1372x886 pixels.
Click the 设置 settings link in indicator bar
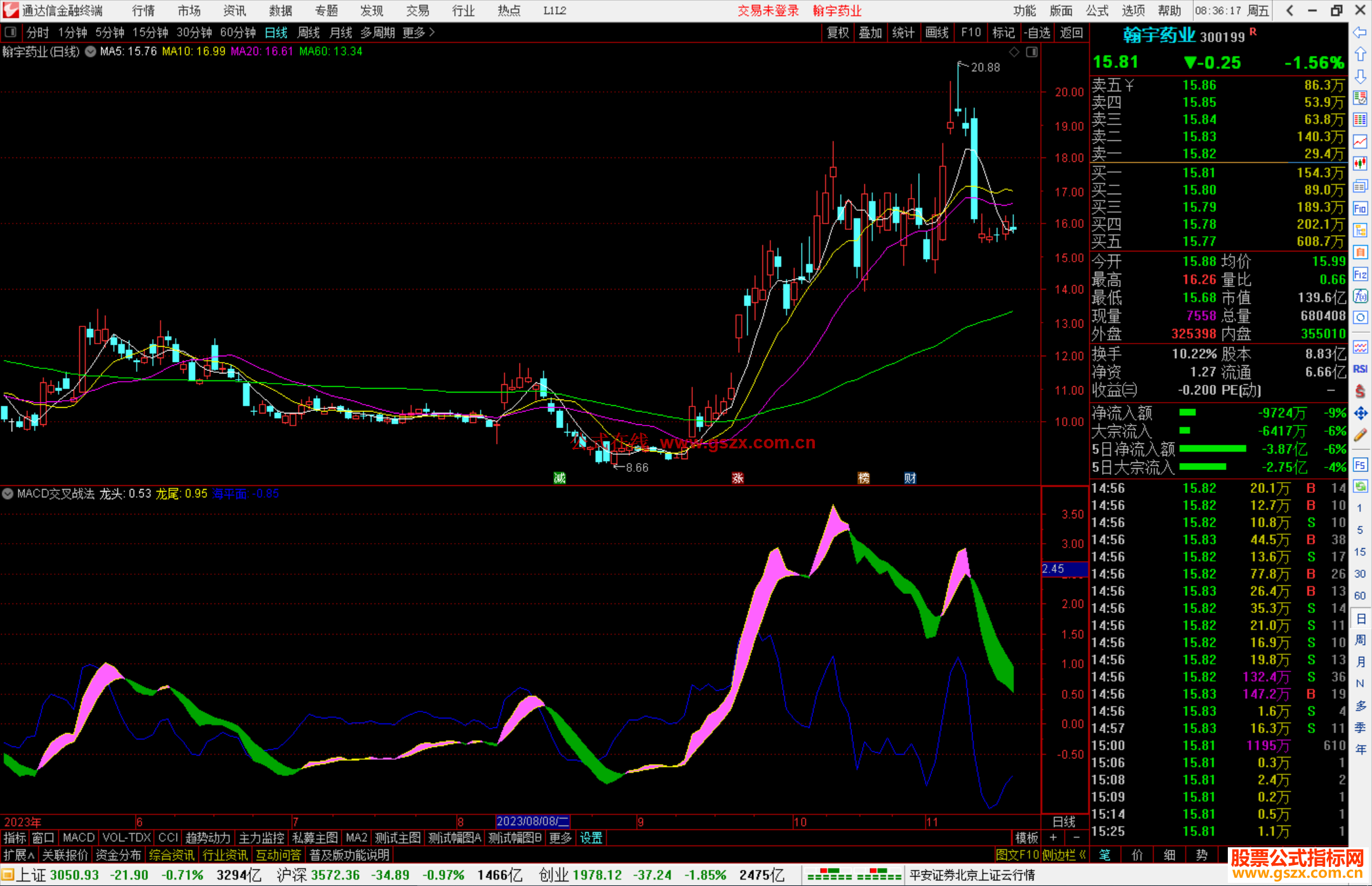click(x=591, y=838)
